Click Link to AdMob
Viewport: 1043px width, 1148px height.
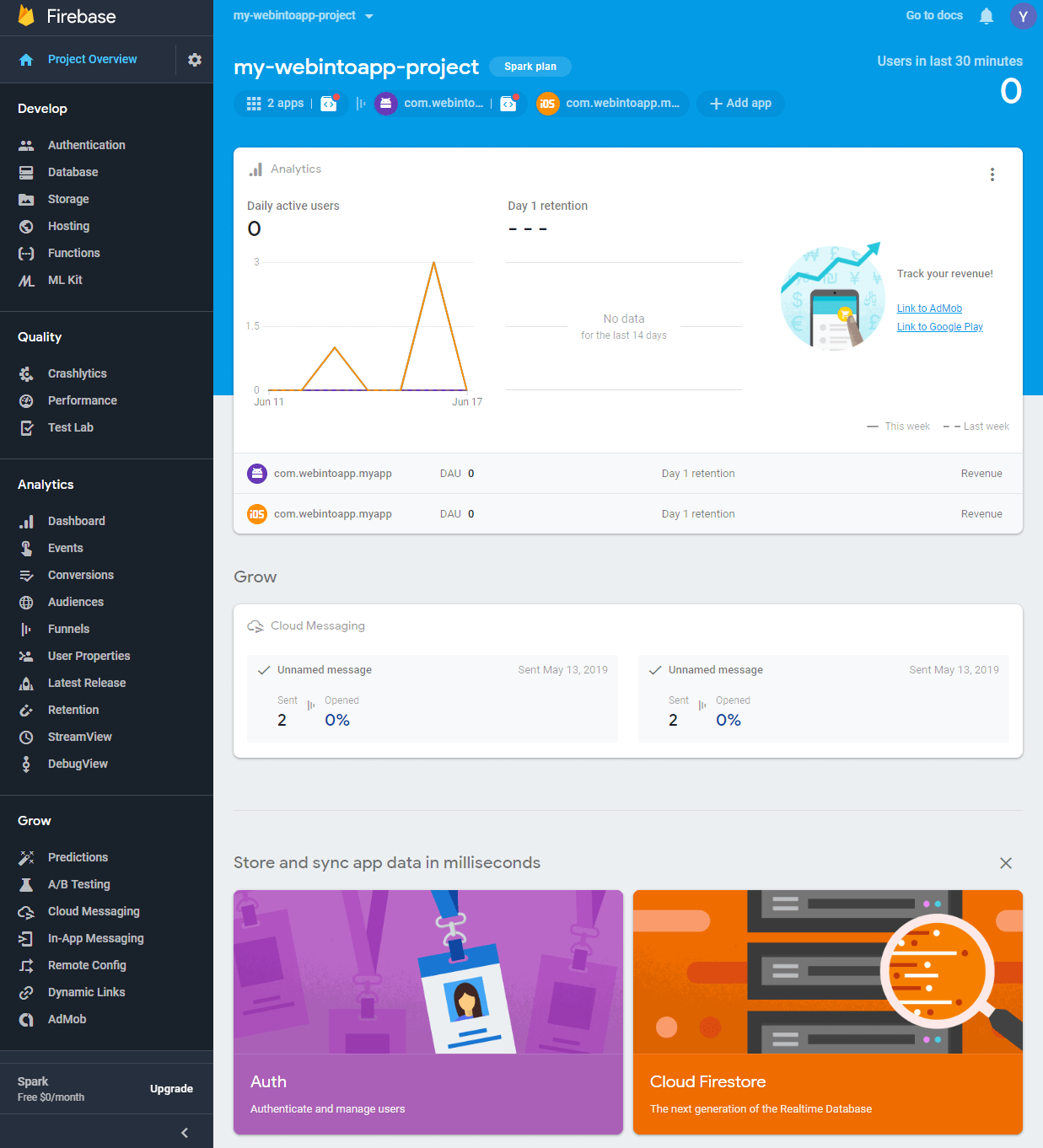point(929,308)
